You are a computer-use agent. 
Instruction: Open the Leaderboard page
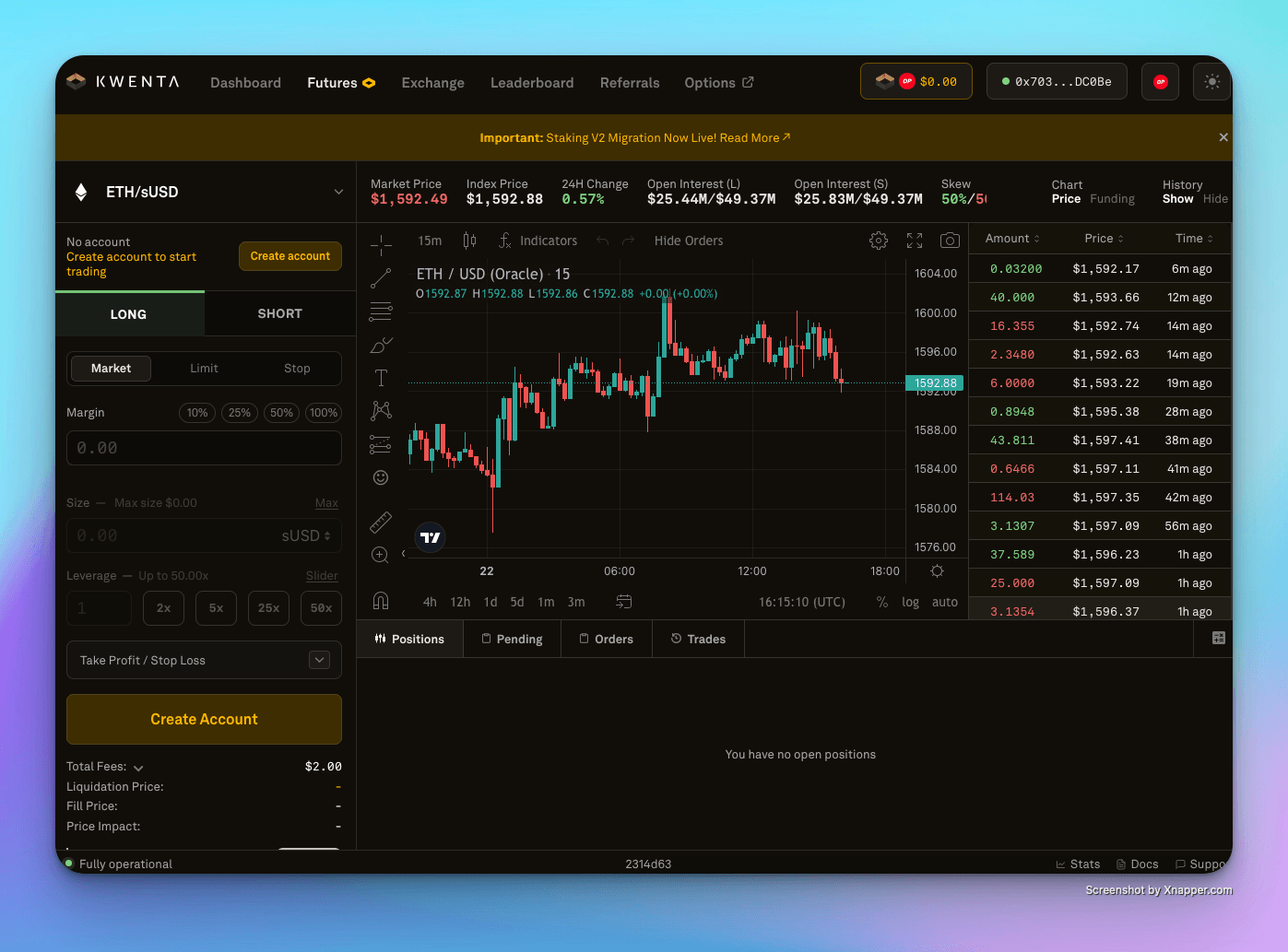532,83
